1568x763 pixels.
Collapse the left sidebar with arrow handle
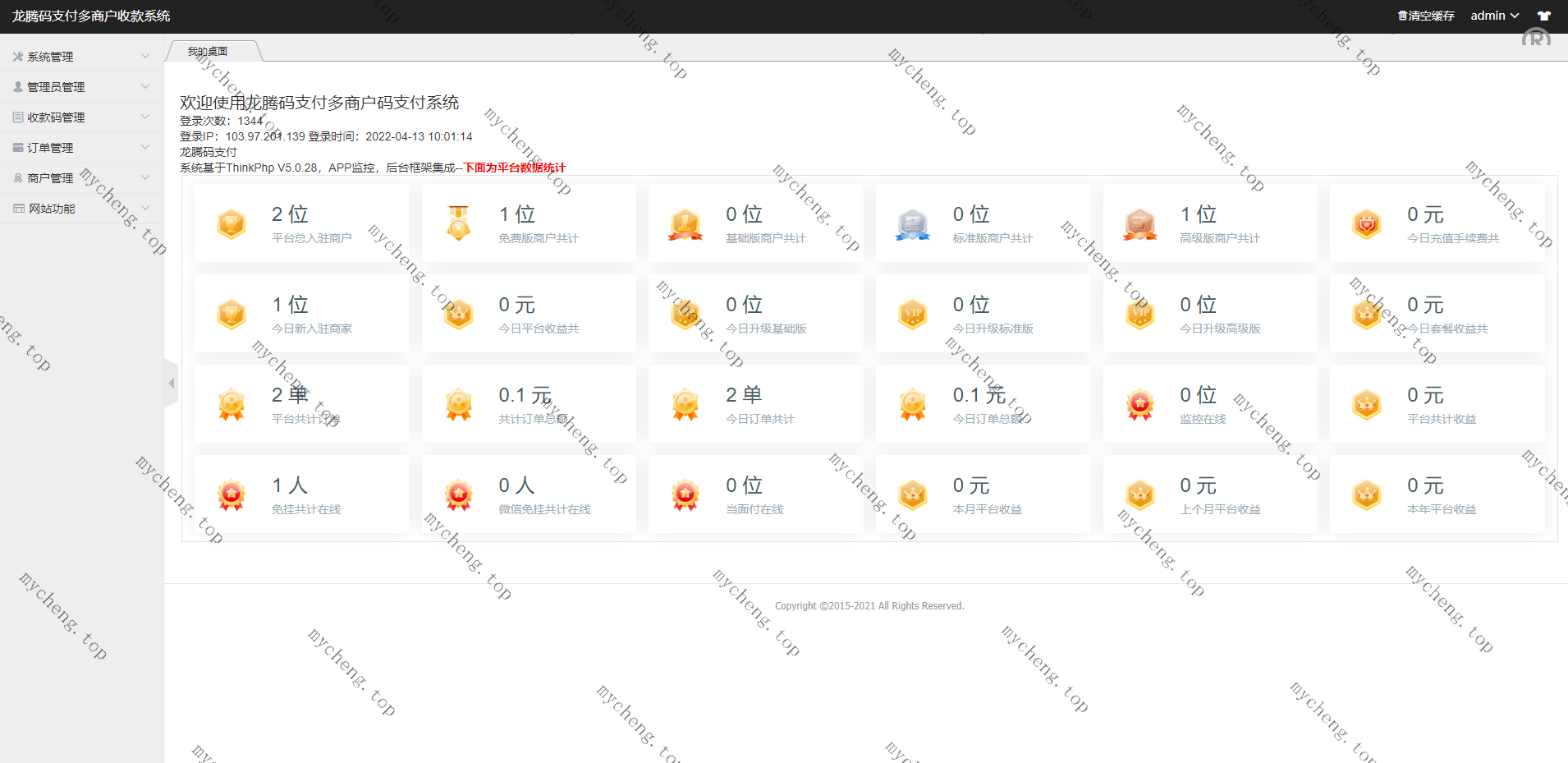coord(171,383)
